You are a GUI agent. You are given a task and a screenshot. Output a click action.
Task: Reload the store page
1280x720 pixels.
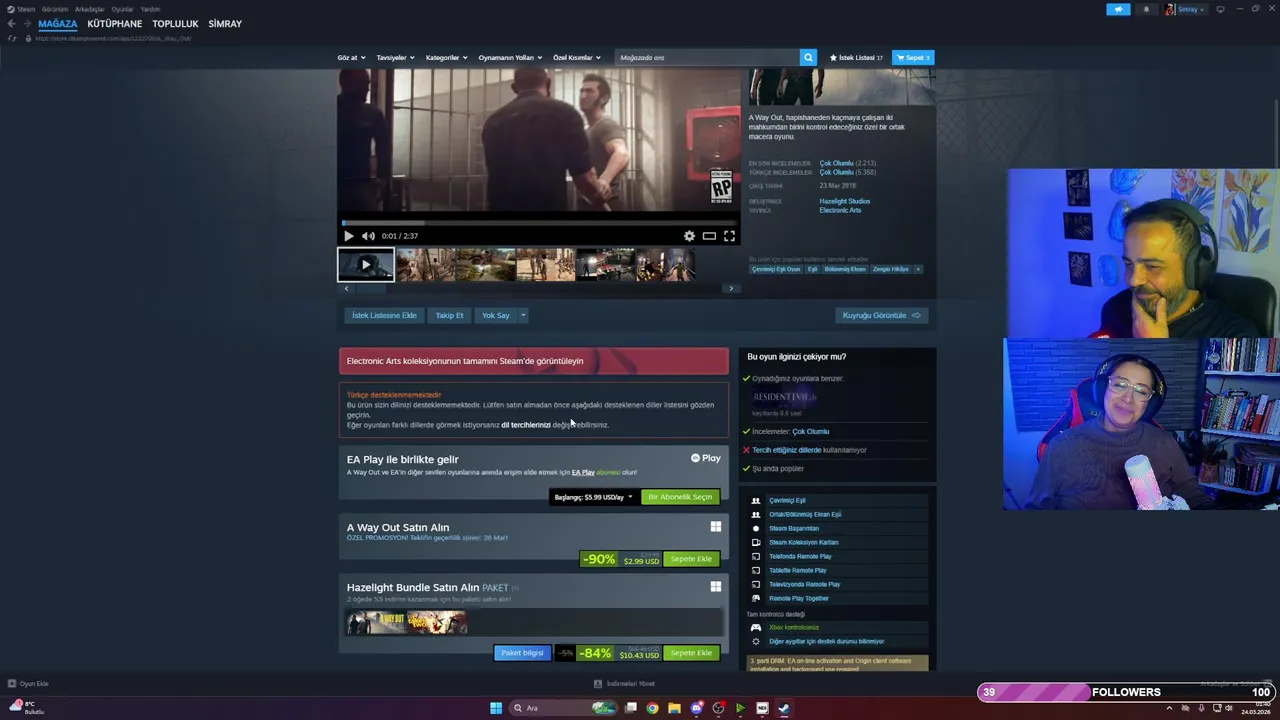[12, 38]
